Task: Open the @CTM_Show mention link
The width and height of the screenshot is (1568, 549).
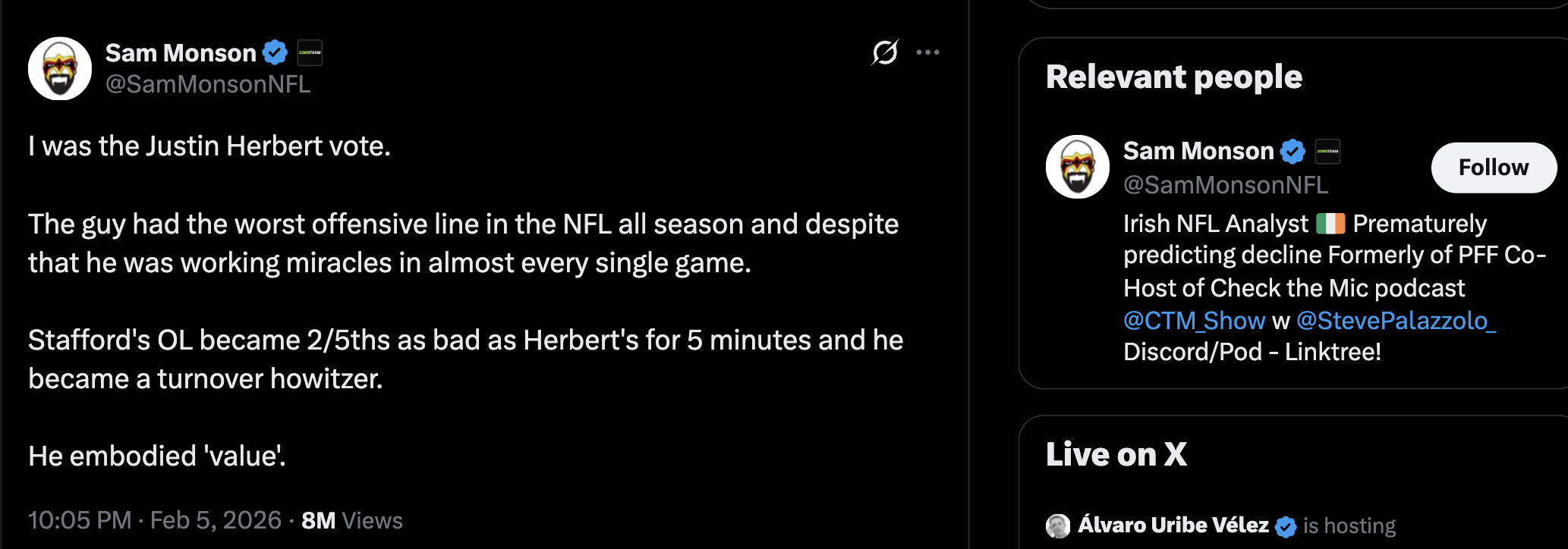Action: click(x=1194, y=321)
